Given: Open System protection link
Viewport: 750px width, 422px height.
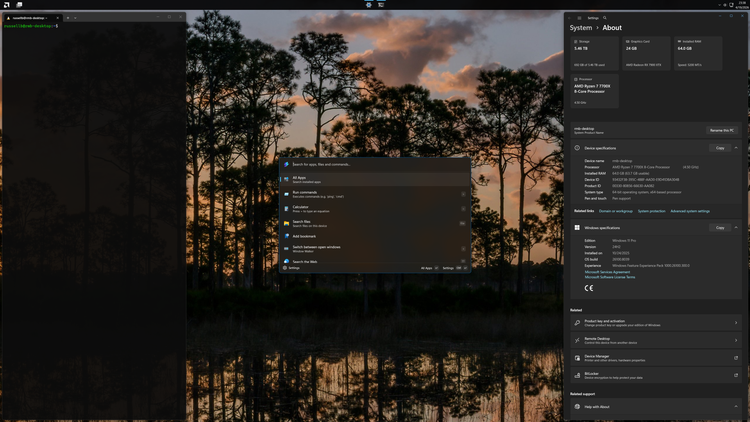Looking at the screenshot, I should pos(651,211).
